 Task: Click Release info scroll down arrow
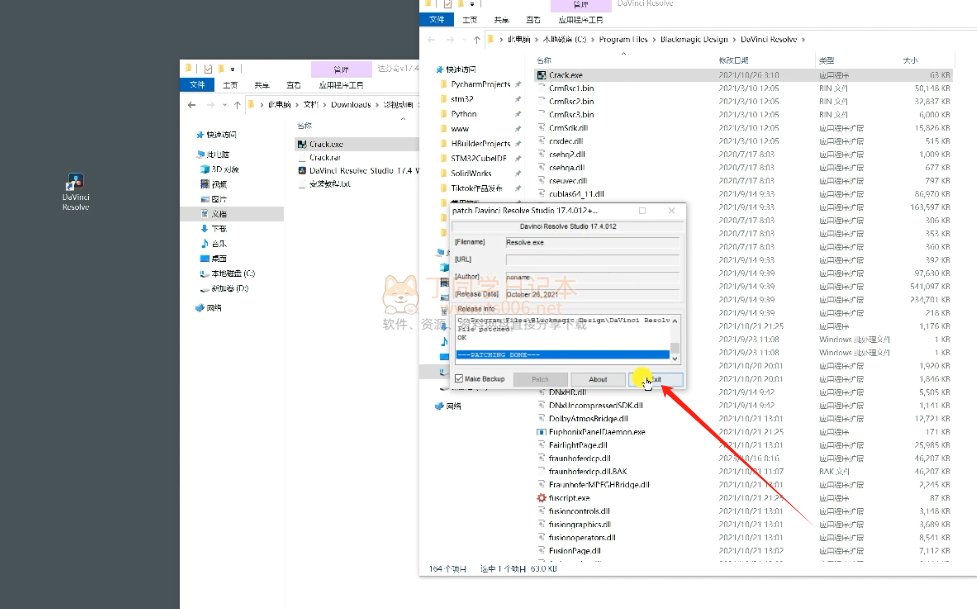[x=675, y=359]
